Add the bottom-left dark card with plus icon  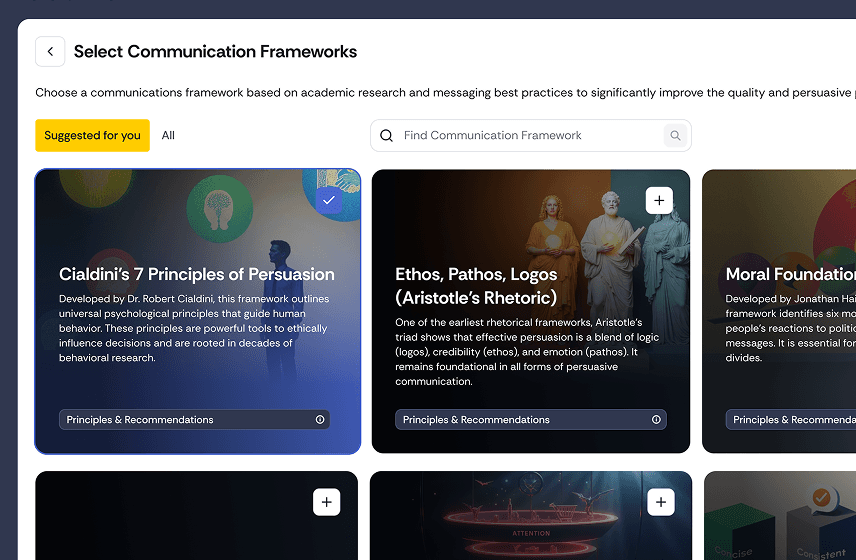pyautogui.click(x=326, y=502)
